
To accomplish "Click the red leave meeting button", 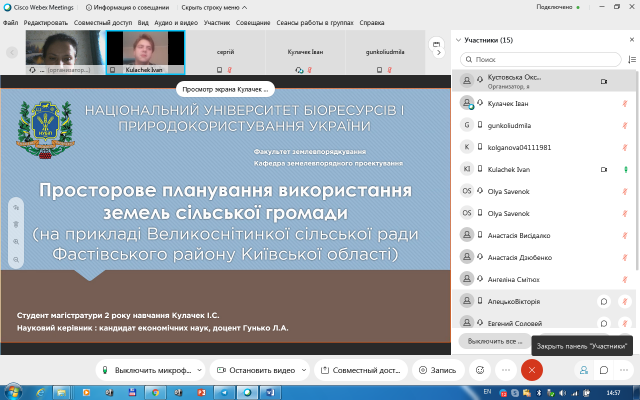I will (533, 369).
